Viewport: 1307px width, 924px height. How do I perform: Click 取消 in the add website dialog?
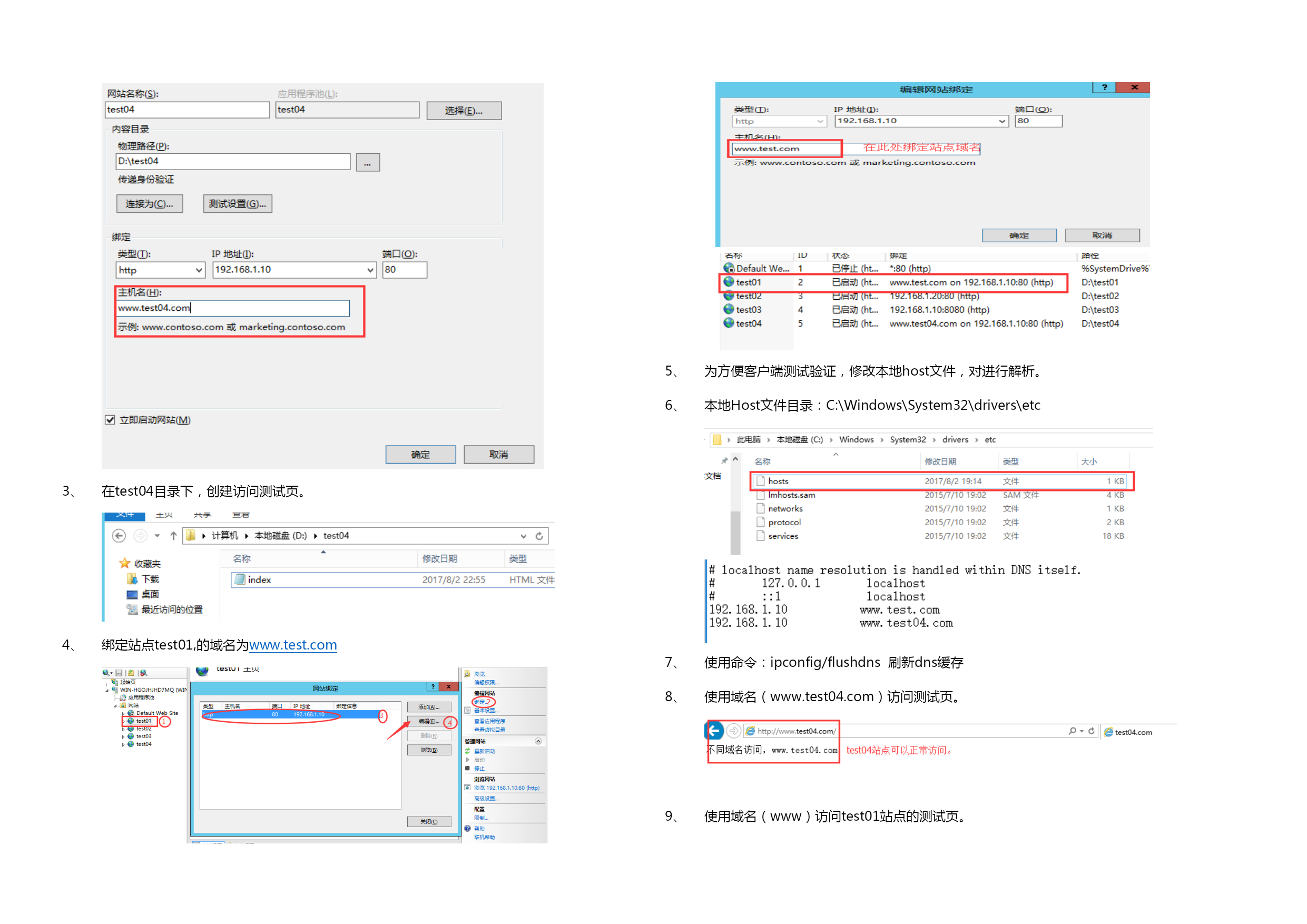point(499,454)
